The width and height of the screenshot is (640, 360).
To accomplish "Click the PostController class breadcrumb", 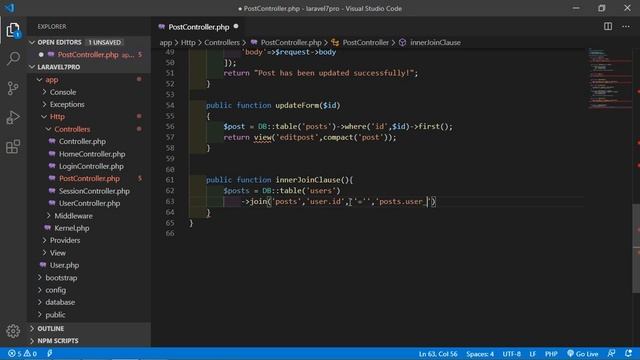I will 360,42.
